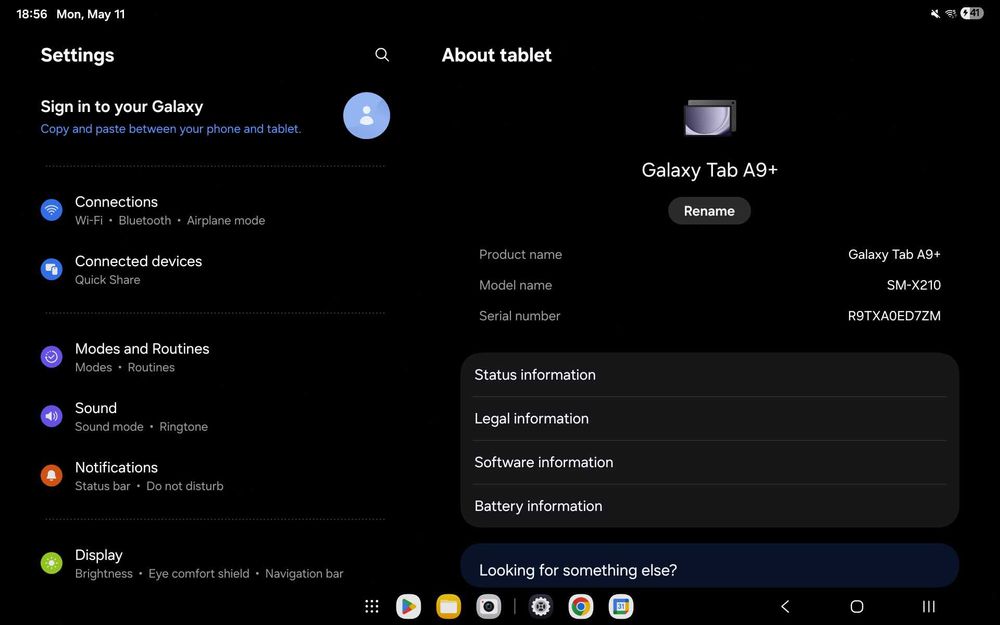
Task: Launch Google Calendar from taskbar
Action: pos(621,607)
